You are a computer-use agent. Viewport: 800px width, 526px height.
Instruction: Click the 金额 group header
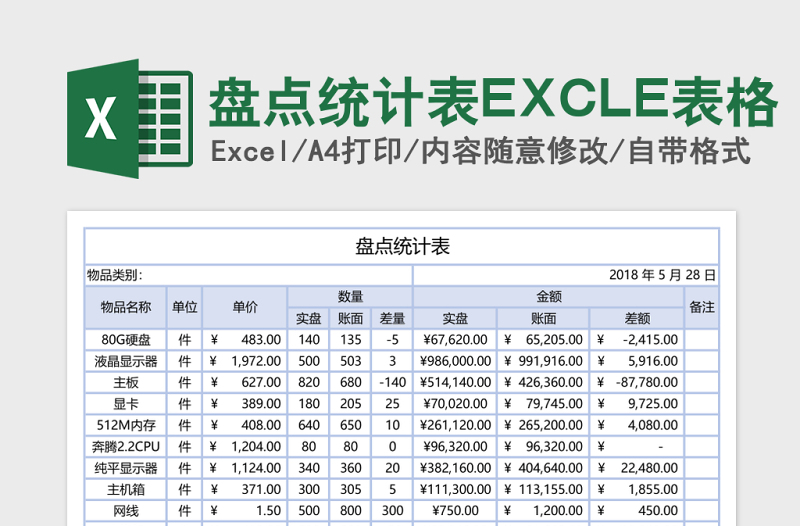point(548,296)
